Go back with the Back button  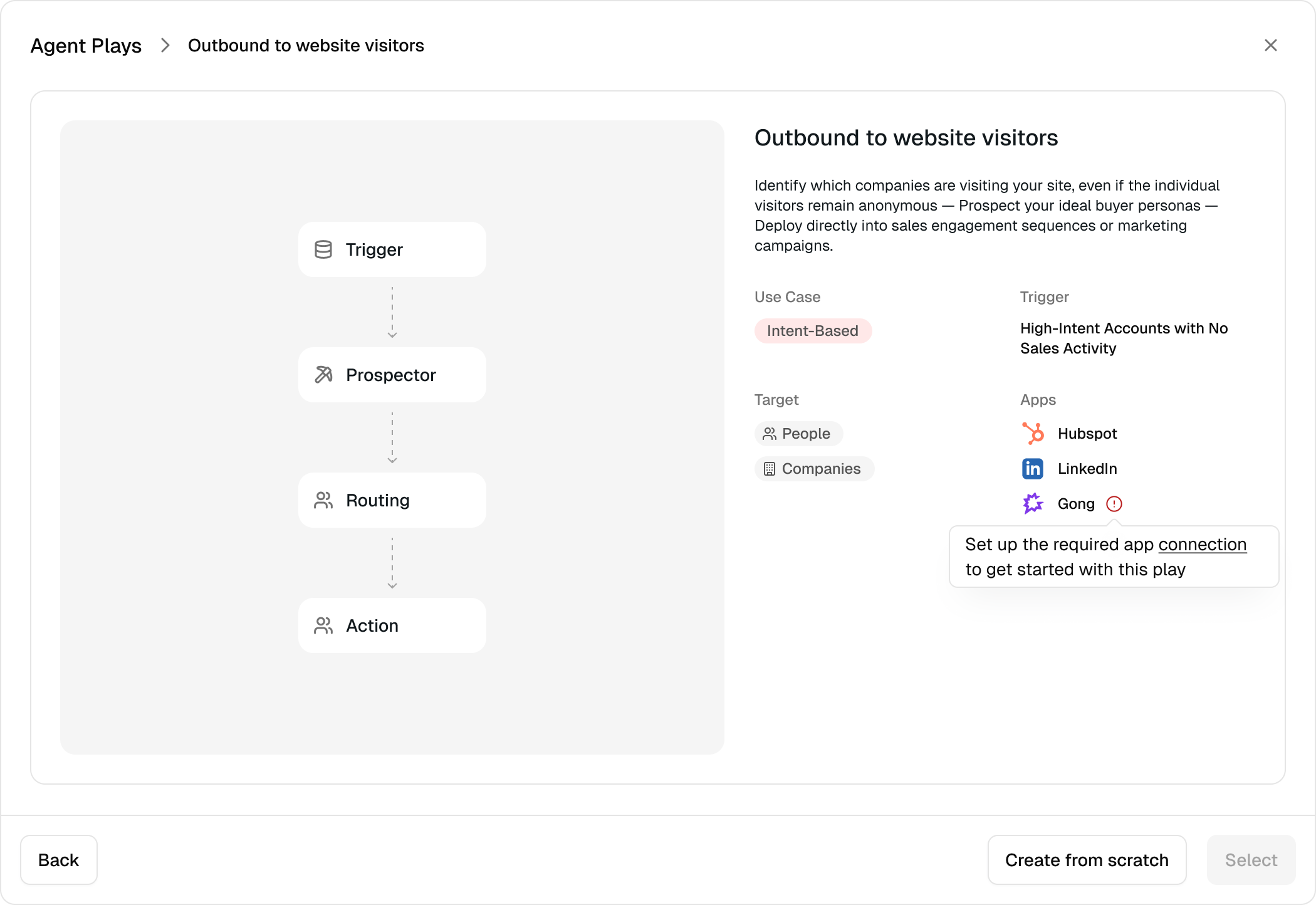pyautogui.click(x=59, y=860)
